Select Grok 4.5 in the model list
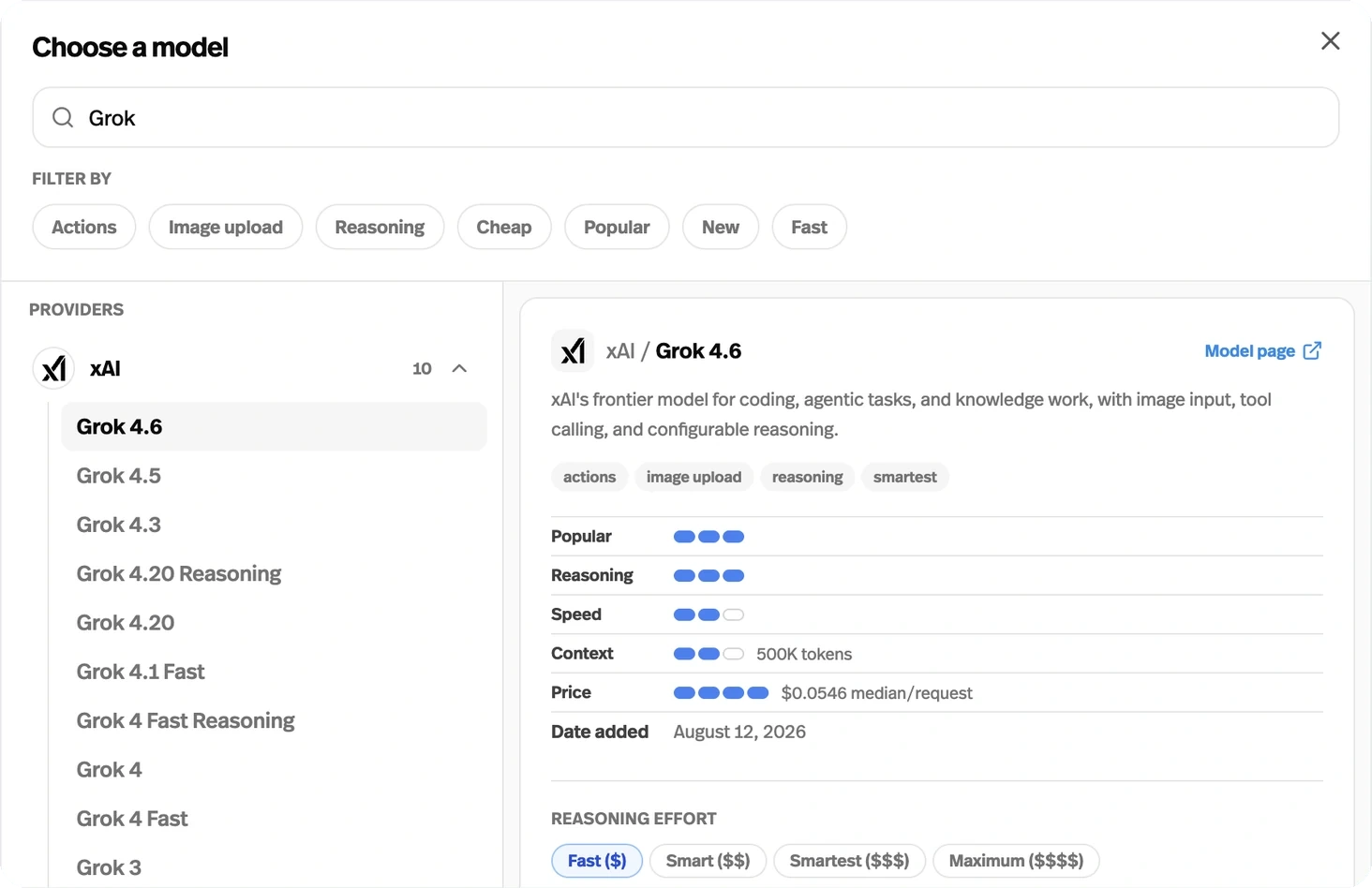Viewport: 1372px width, 888px height. [275, 476]
